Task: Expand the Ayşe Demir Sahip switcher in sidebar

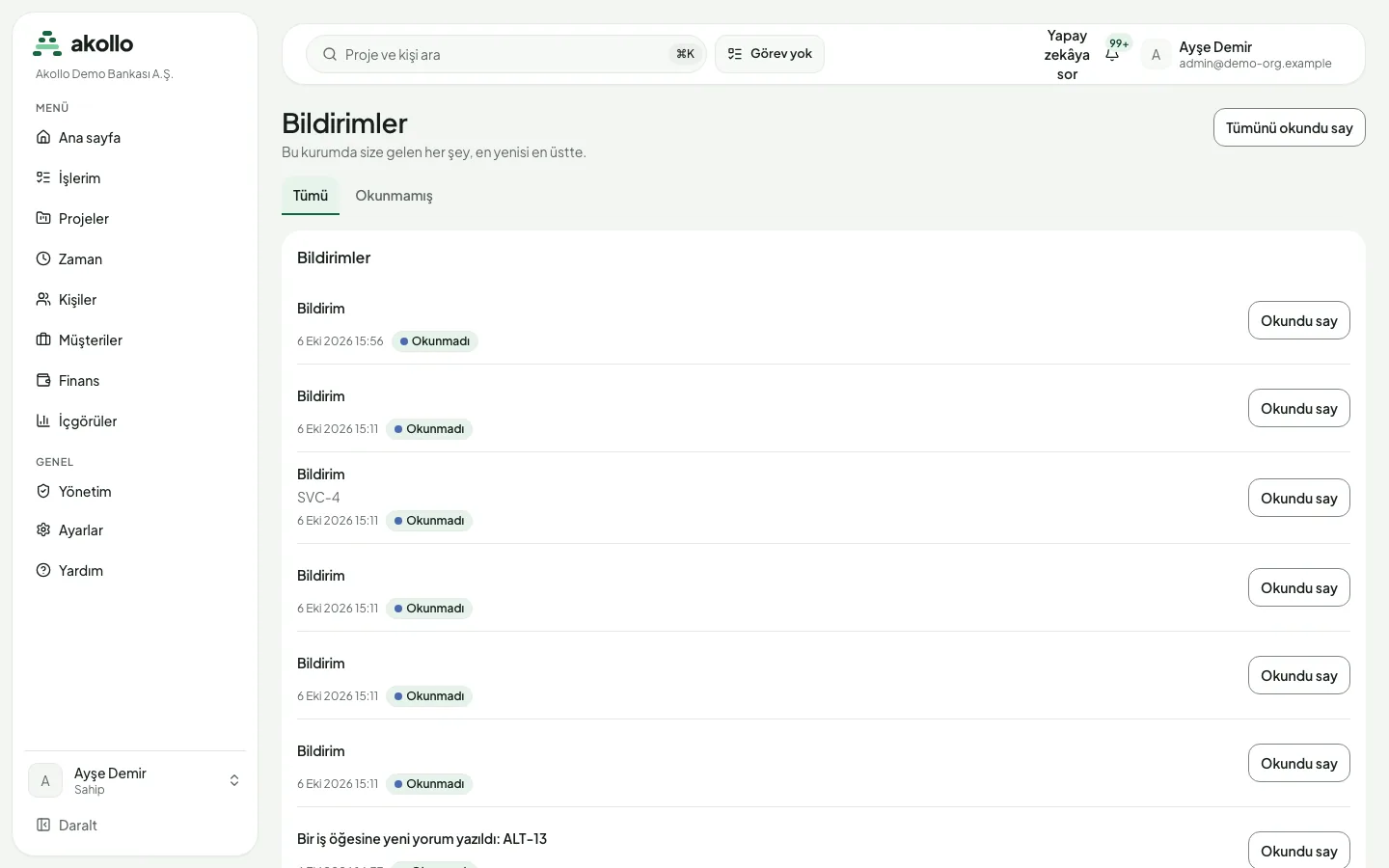Action: tap(135, 780)
